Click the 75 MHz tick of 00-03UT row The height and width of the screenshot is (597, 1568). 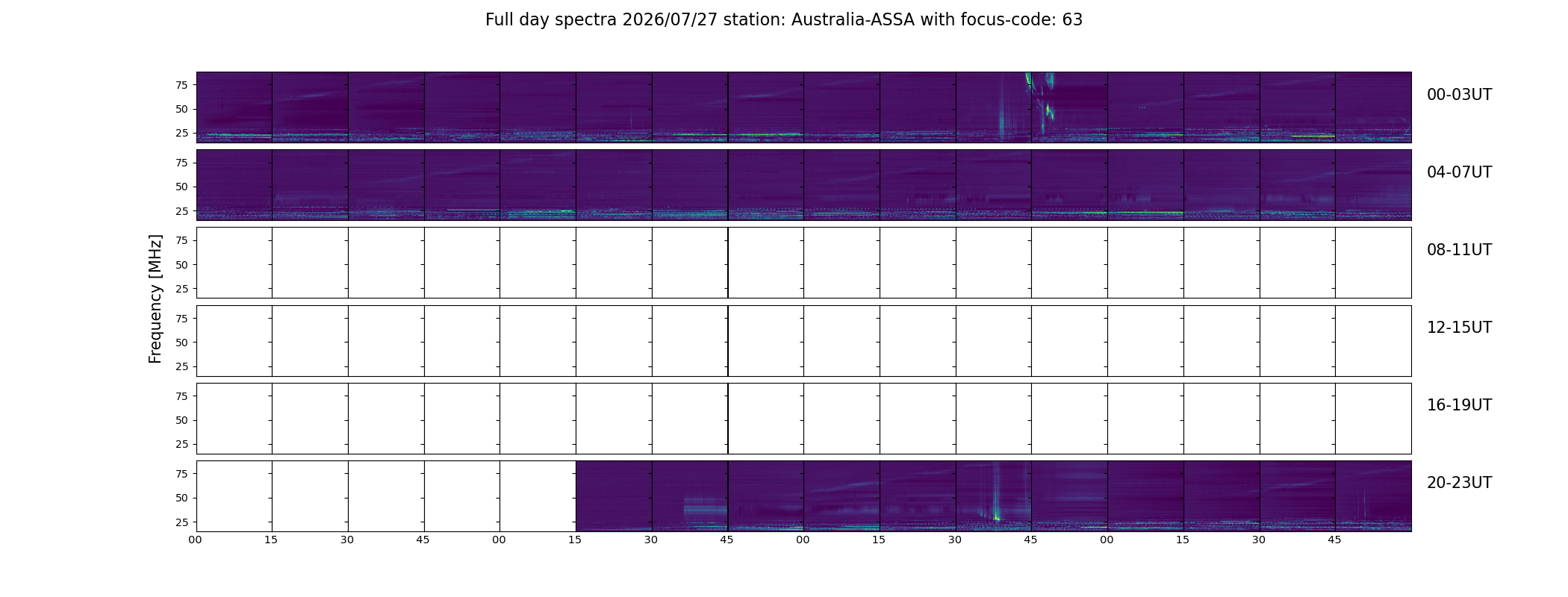point(181,85)
